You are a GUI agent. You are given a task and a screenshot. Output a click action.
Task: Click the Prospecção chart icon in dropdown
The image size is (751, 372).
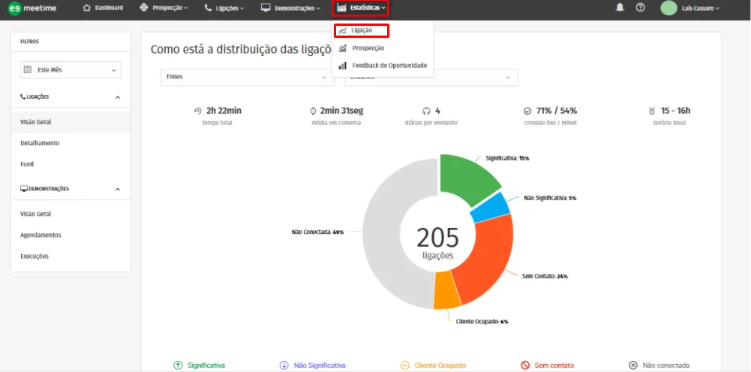click(342, 48)
